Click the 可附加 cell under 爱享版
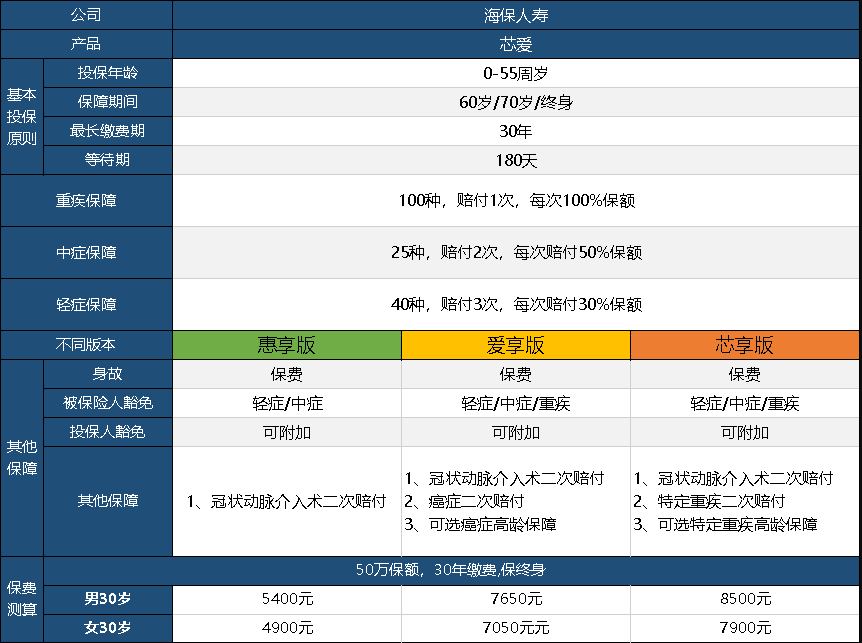862x643 pixels. pyautogui.click(x=515, y=431)
